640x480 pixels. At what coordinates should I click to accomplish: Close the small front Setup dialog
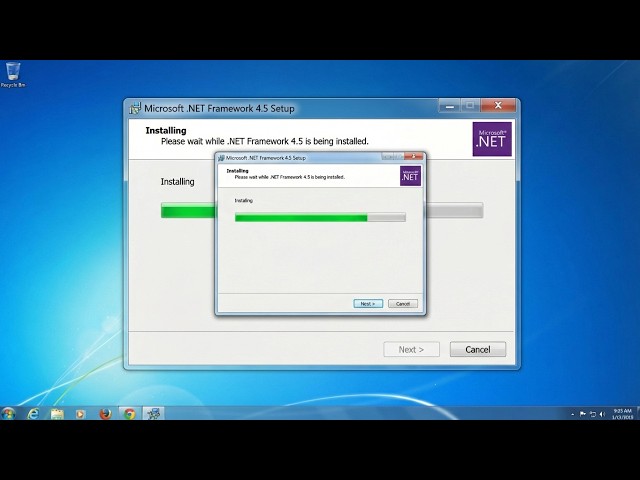(413, 156)
